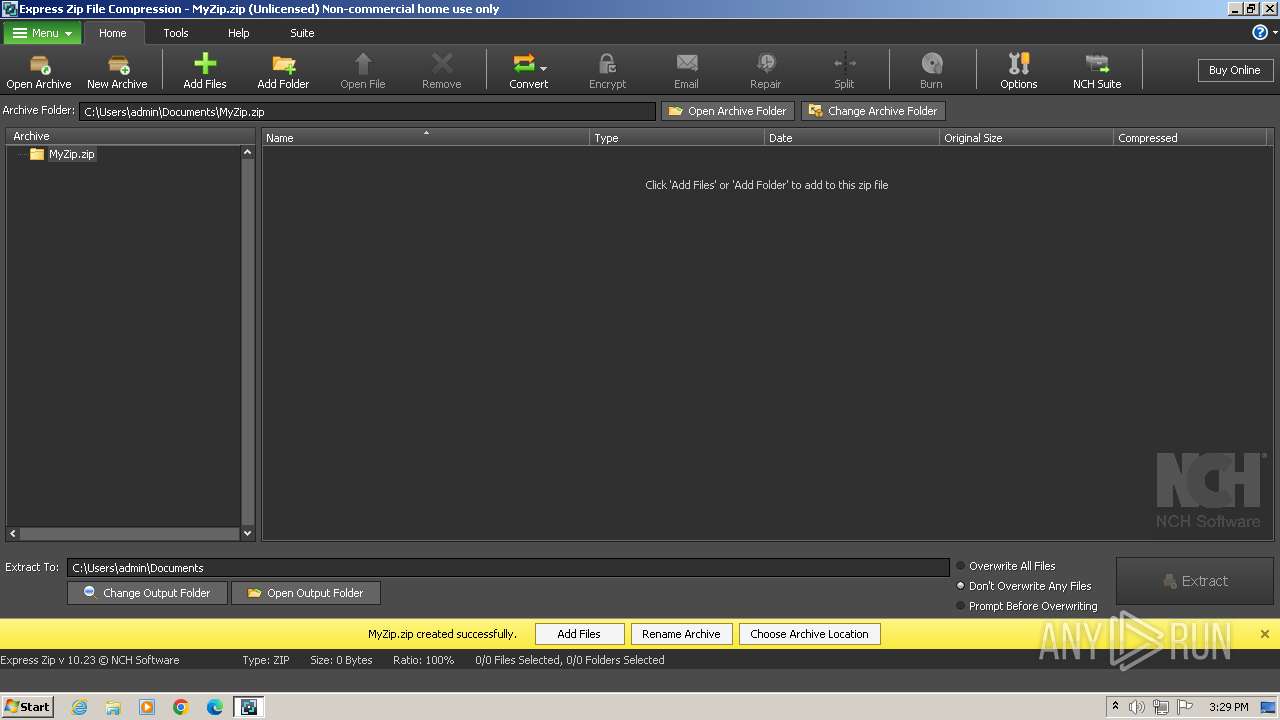Click the volume speaker tray icon

point(1137,707)
